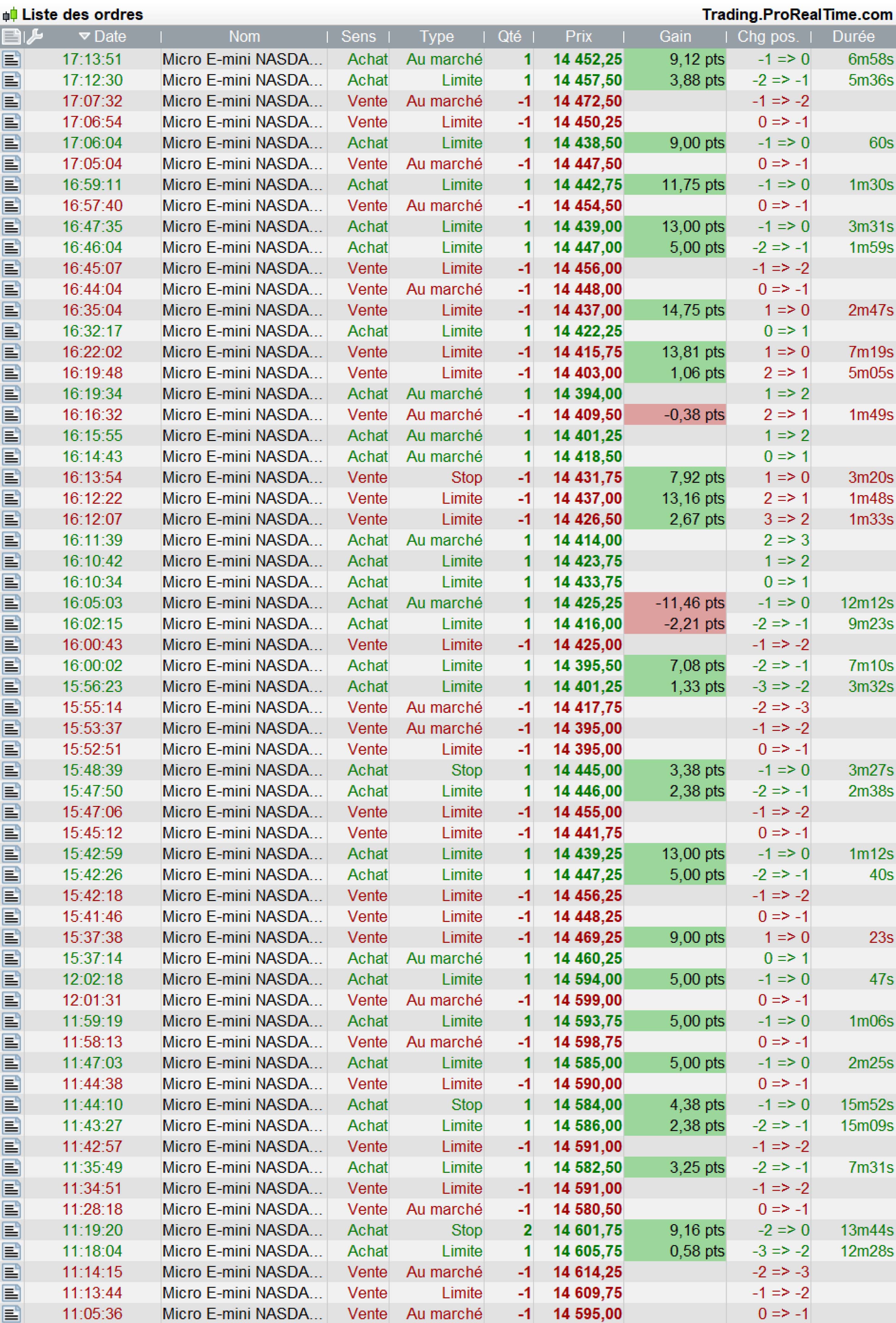Screen dimensions: 896x1323
Task: Toggle the Date column sort arrow
Action: coord(84,36)
